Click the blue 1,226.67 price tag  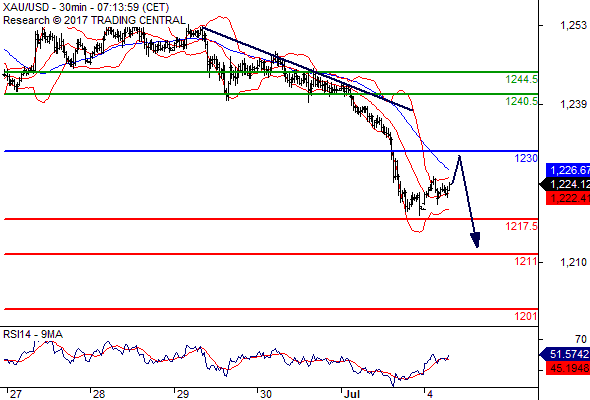pyautogui.click(x=568, y=170)
